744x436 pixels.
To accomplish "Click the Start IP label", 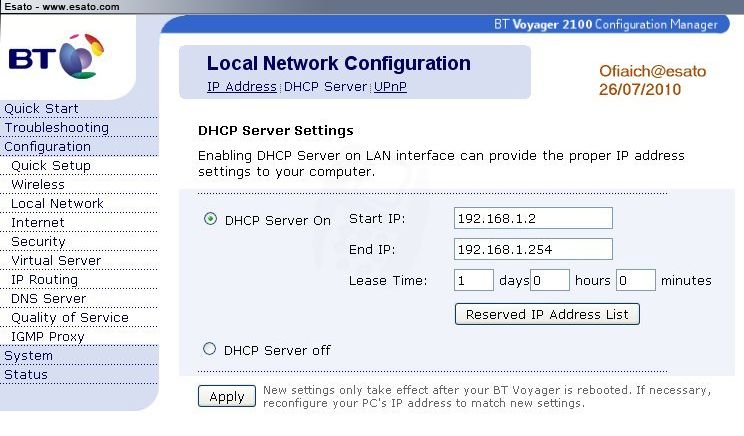I will (x=377, y=218).
